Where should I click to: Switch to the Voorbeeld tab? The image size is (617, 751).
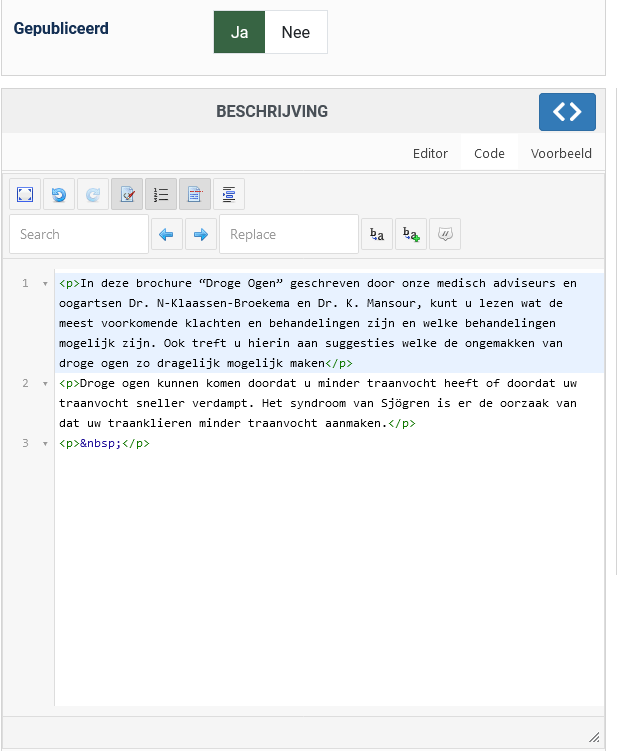tap(561, 153)
